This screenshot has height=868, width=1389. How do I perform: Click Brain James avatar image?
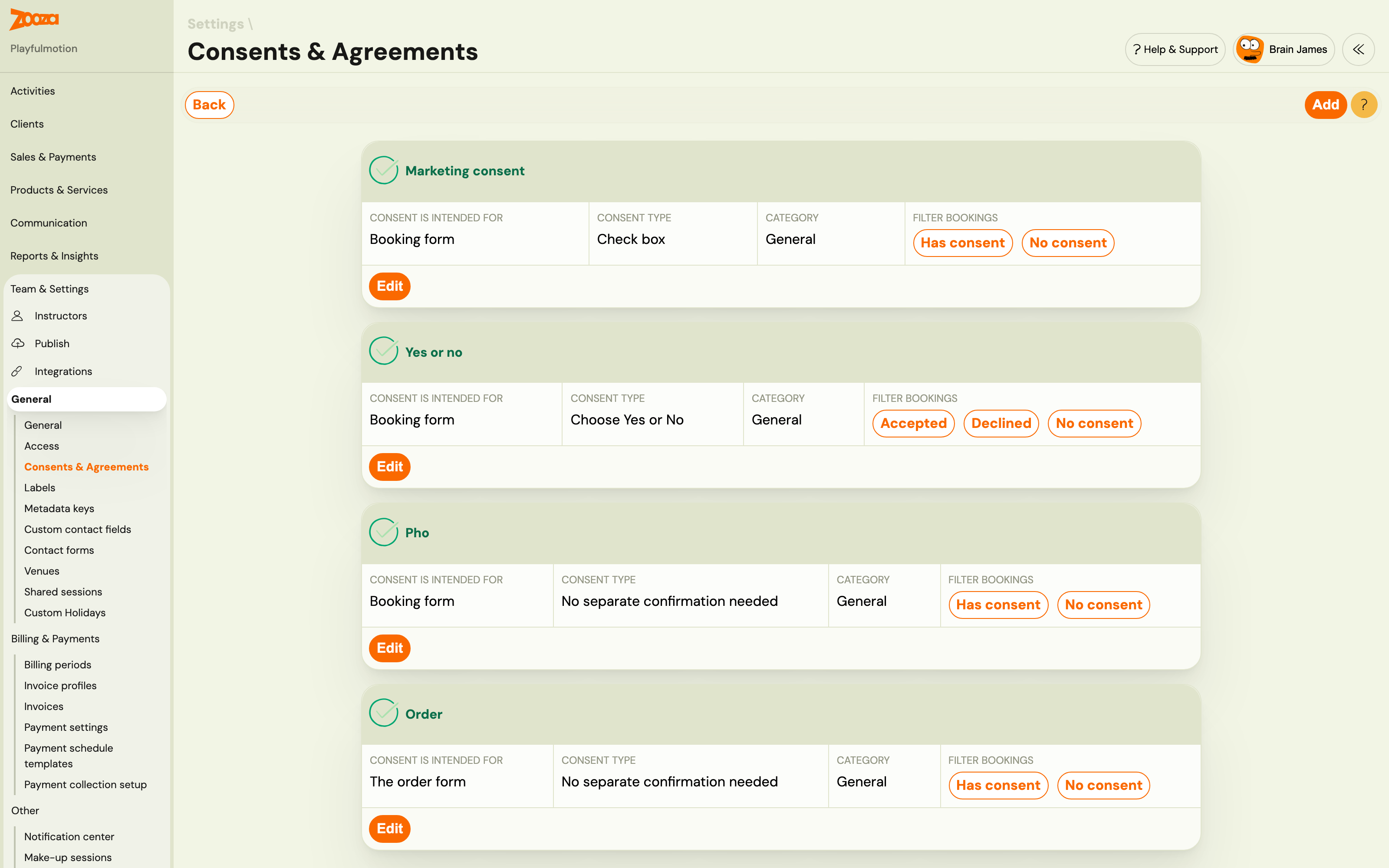(1250, 49)
